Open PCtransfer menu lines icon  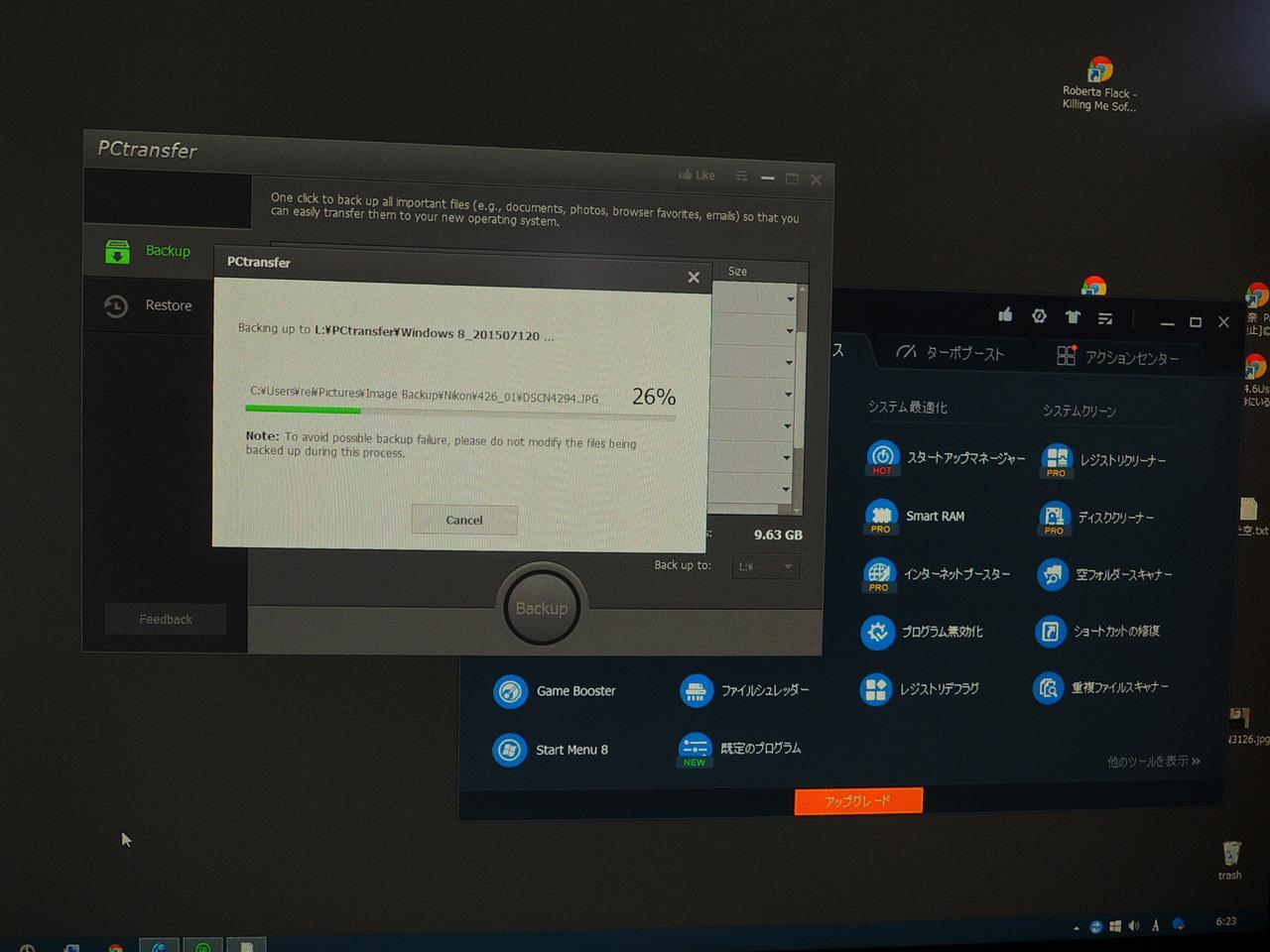point(741,176)
